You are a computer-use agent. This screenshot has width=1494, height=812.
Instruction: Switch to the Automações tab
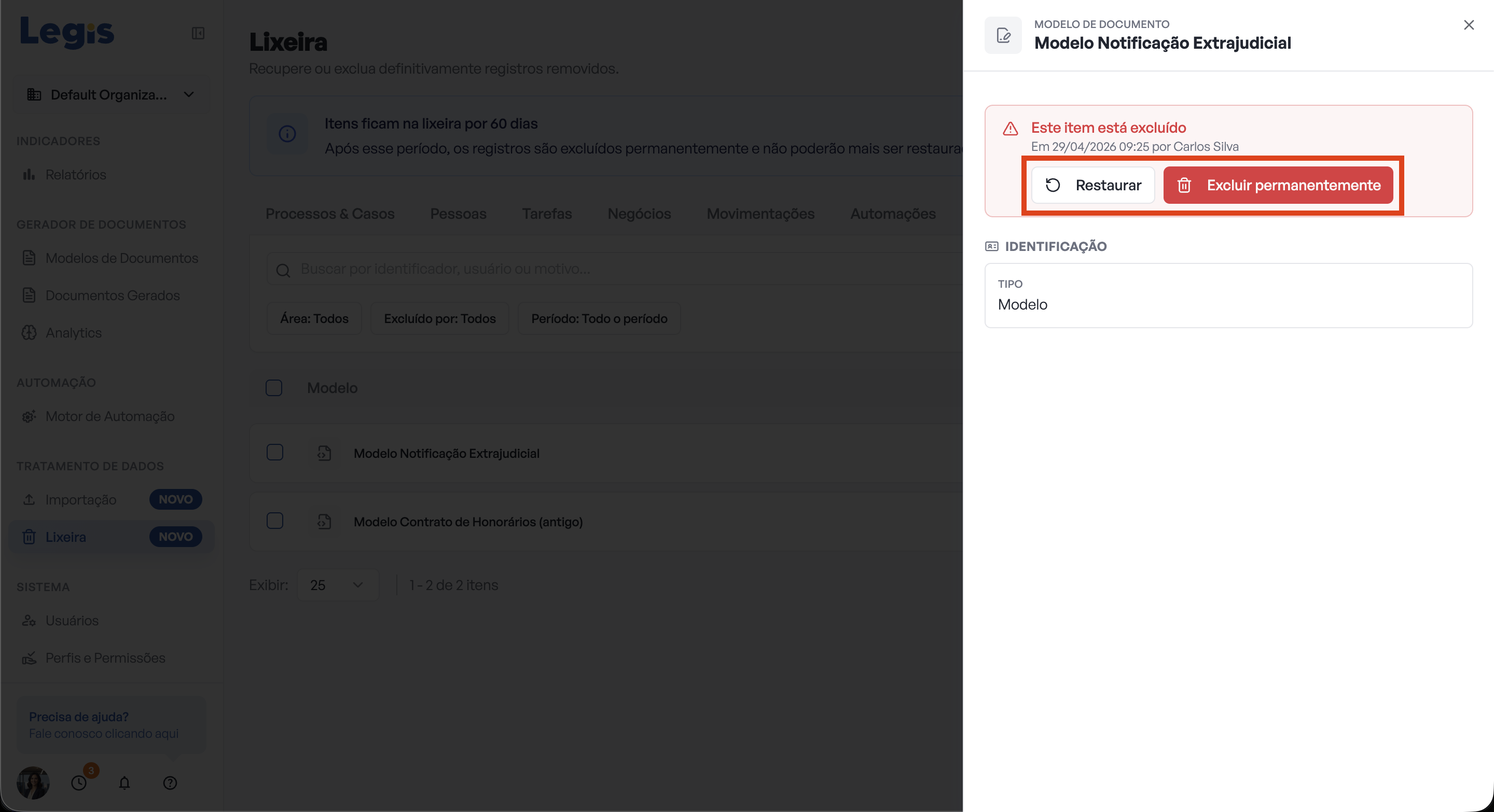(893, 214)
